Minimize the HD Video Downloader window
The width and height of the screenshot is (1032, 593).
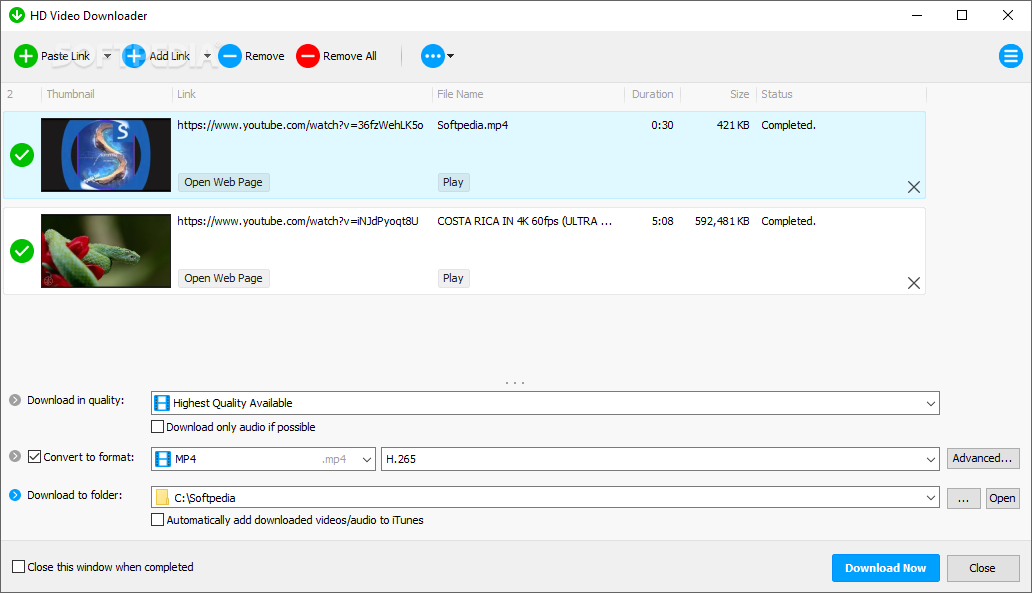click(917, 15)
